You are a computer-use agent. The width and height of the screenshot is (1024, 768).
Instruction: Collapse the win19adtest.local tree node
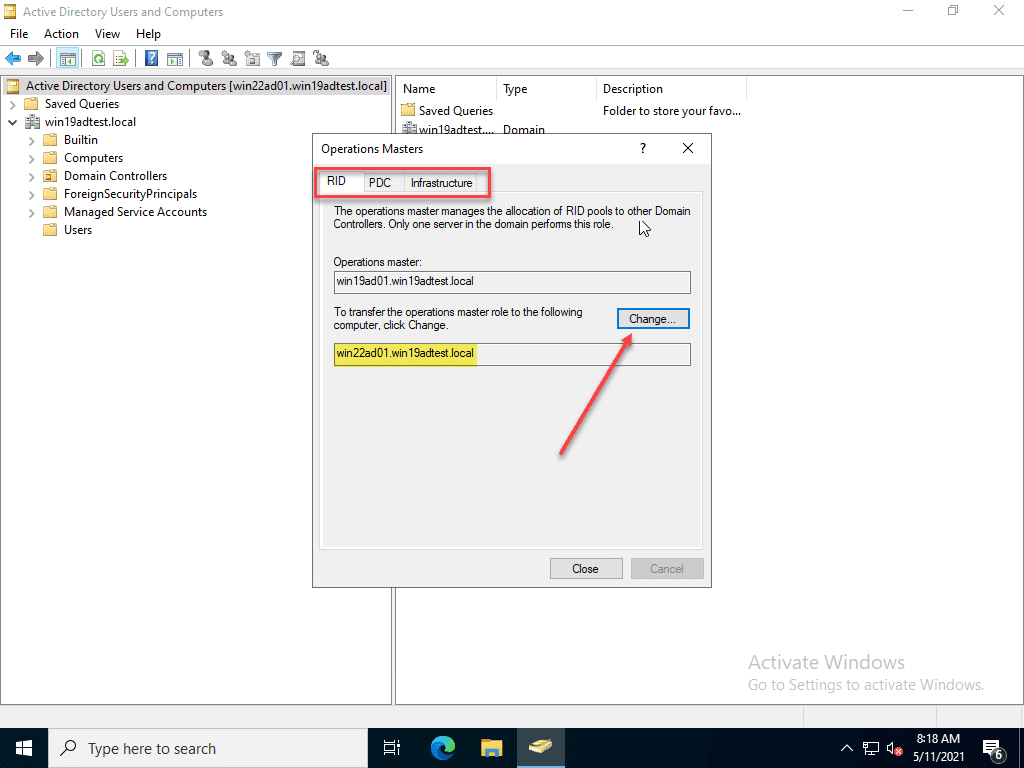tap(13, 121)
